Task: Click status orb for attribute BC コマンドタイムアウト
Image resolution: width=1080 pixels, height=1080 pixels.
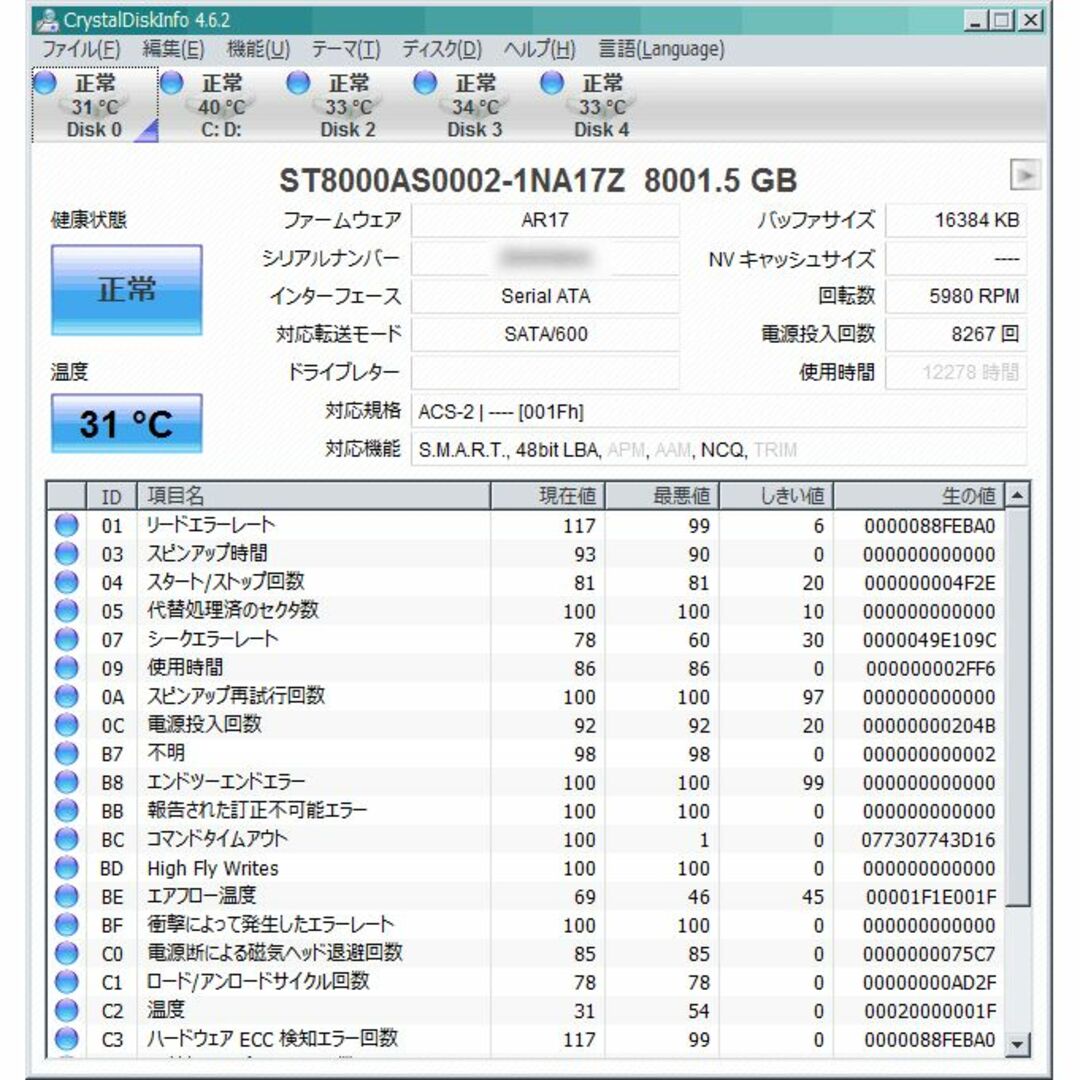Action: click(x=67, y=840)
